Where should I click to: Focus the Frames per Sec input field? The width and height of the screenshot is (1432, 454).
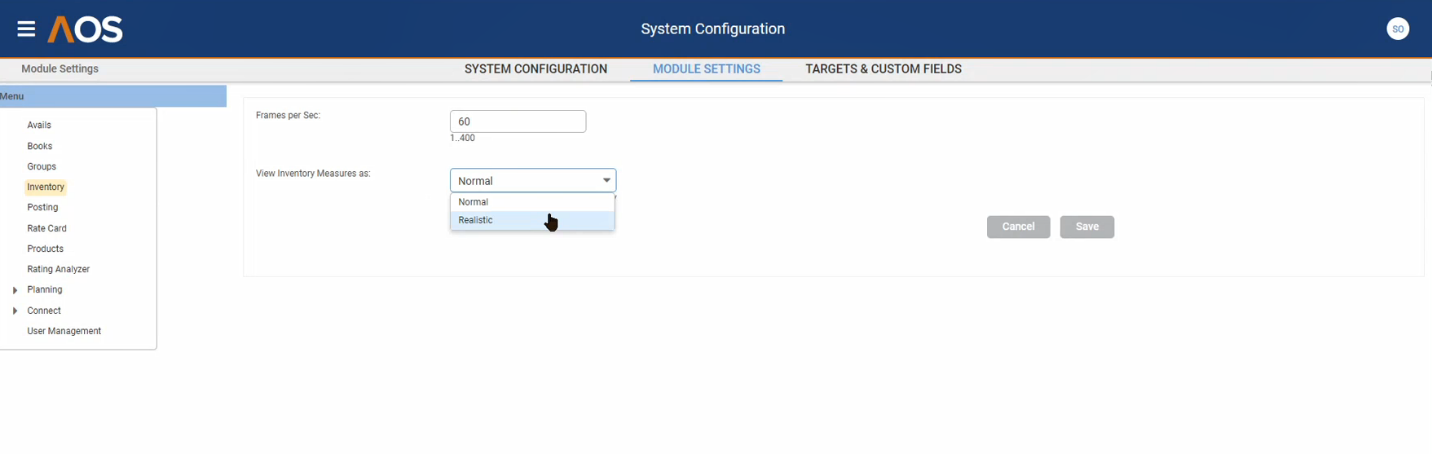pyautogui.click(x=517, y=121)
